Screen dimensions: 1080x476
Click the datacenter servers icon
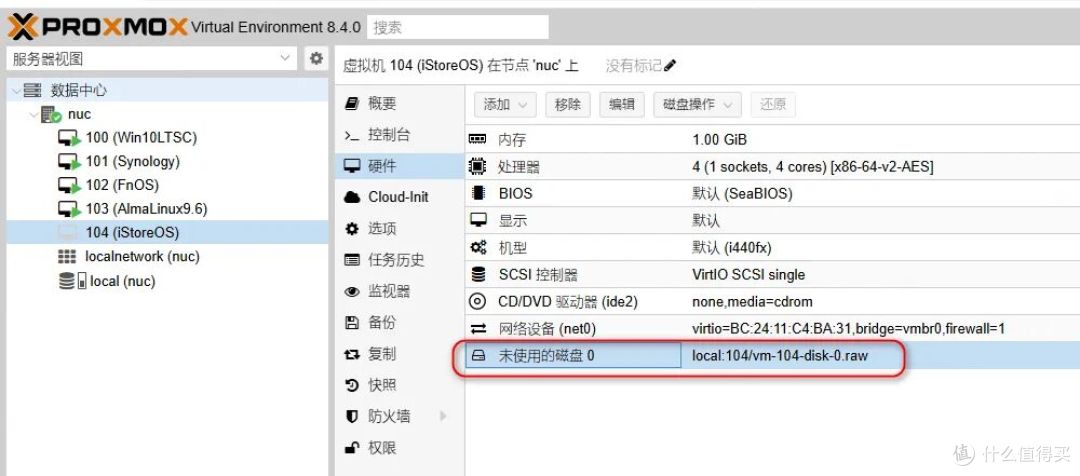click(32, 90)
